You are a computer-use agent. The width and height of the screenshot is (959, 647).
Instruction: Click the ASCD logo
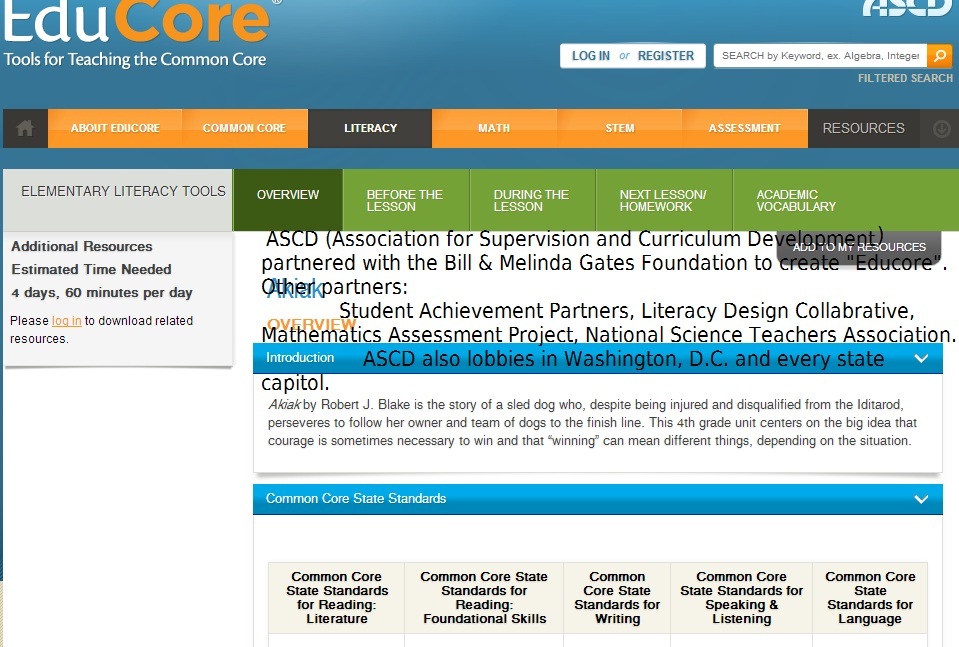tap(907, 7)
